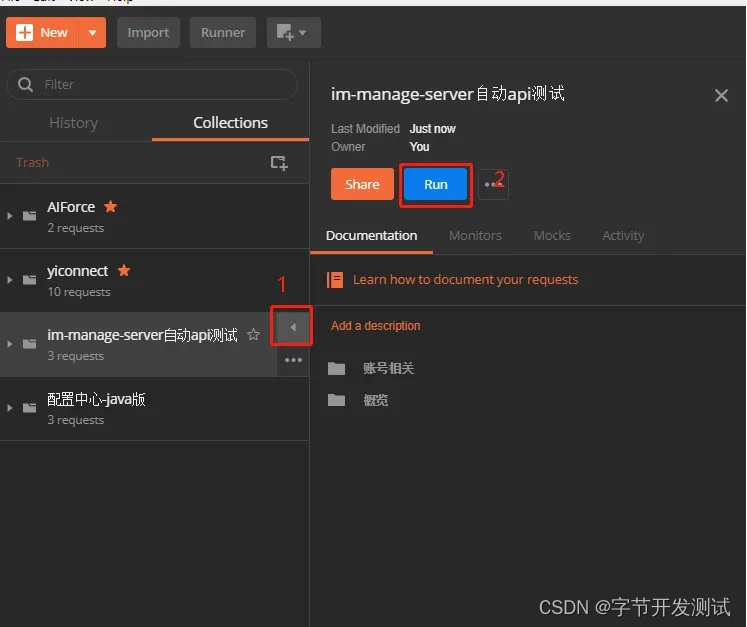Select the AIForce collection name

click(71, 207)
